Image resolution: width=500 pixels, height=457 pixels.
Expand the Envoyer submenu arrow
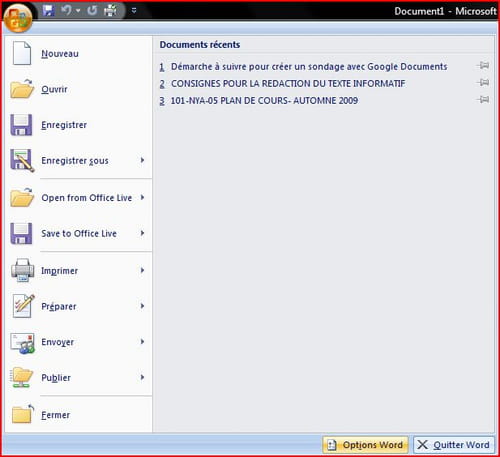(x=142, y=342)
